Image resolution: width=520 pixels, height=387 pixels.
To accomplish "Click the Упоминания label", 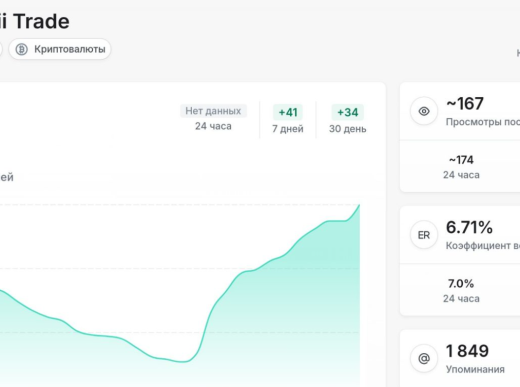I will tap(475, 369).
